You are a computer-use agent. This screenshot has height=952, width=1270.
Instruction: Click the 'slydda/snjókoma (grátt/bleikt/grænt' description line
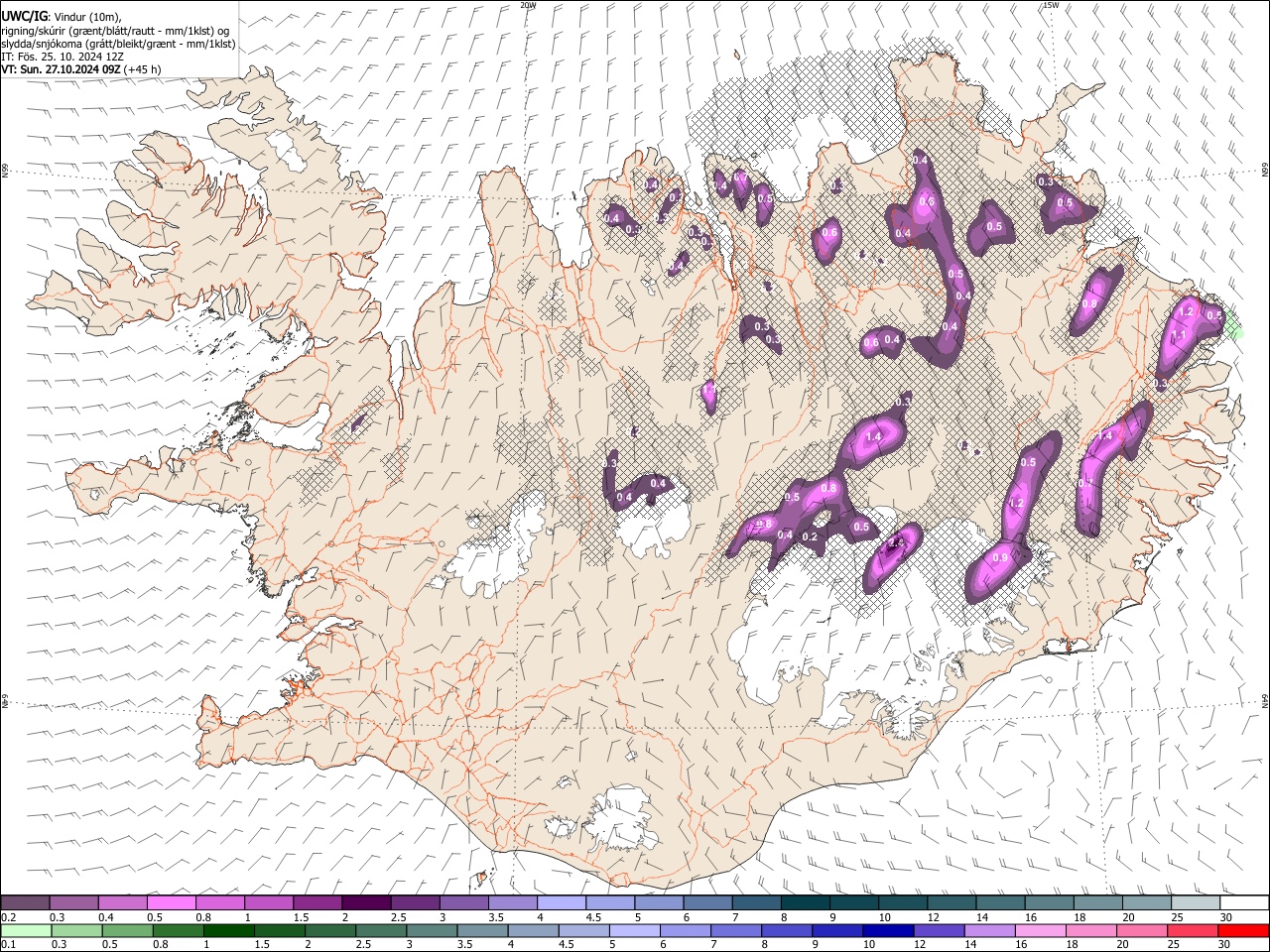[118, 45]
